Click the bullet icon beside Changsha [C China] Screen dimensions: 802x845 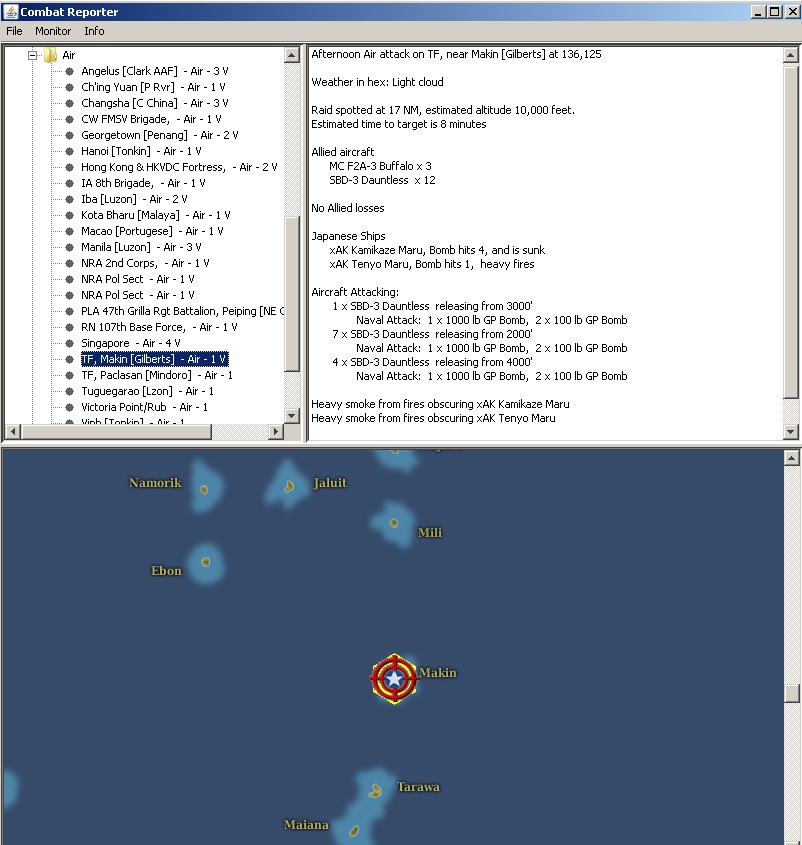69,103
